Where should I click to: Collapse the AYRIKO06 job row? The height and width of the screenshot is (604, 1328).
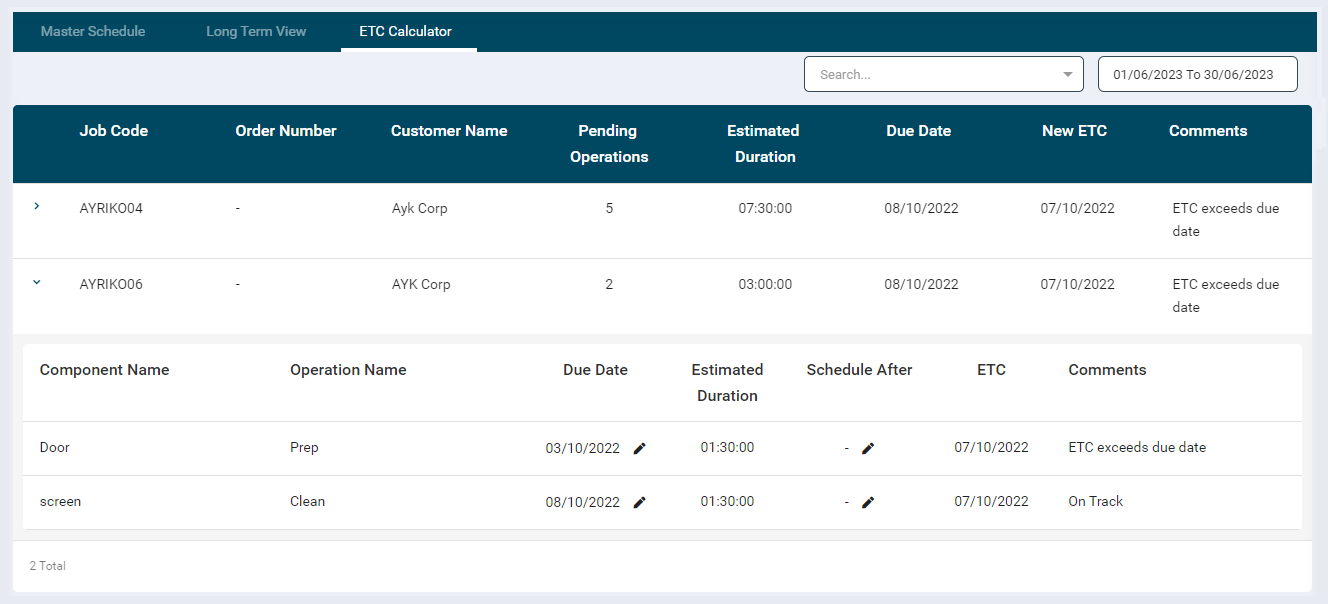[37, 283]
